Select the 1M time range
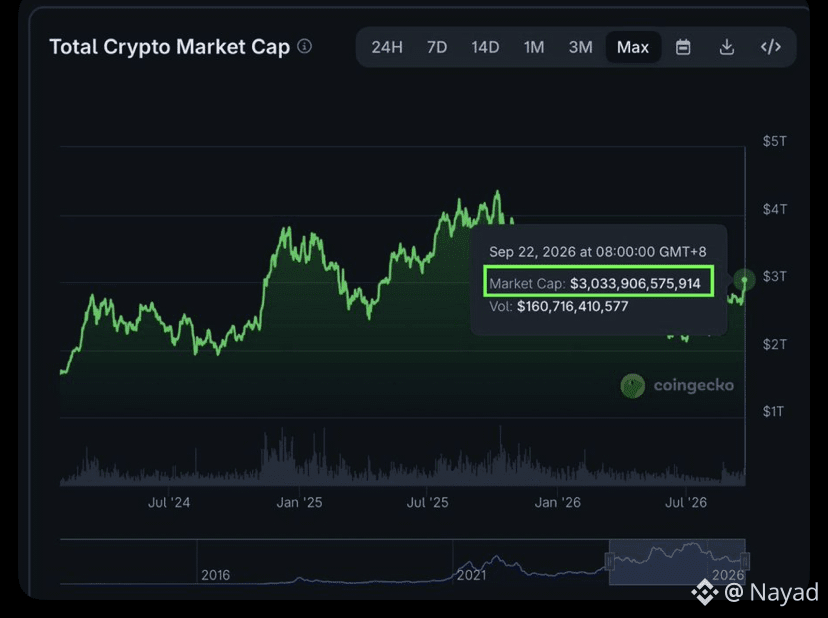 pyautogui.click(x=534, y=48)
